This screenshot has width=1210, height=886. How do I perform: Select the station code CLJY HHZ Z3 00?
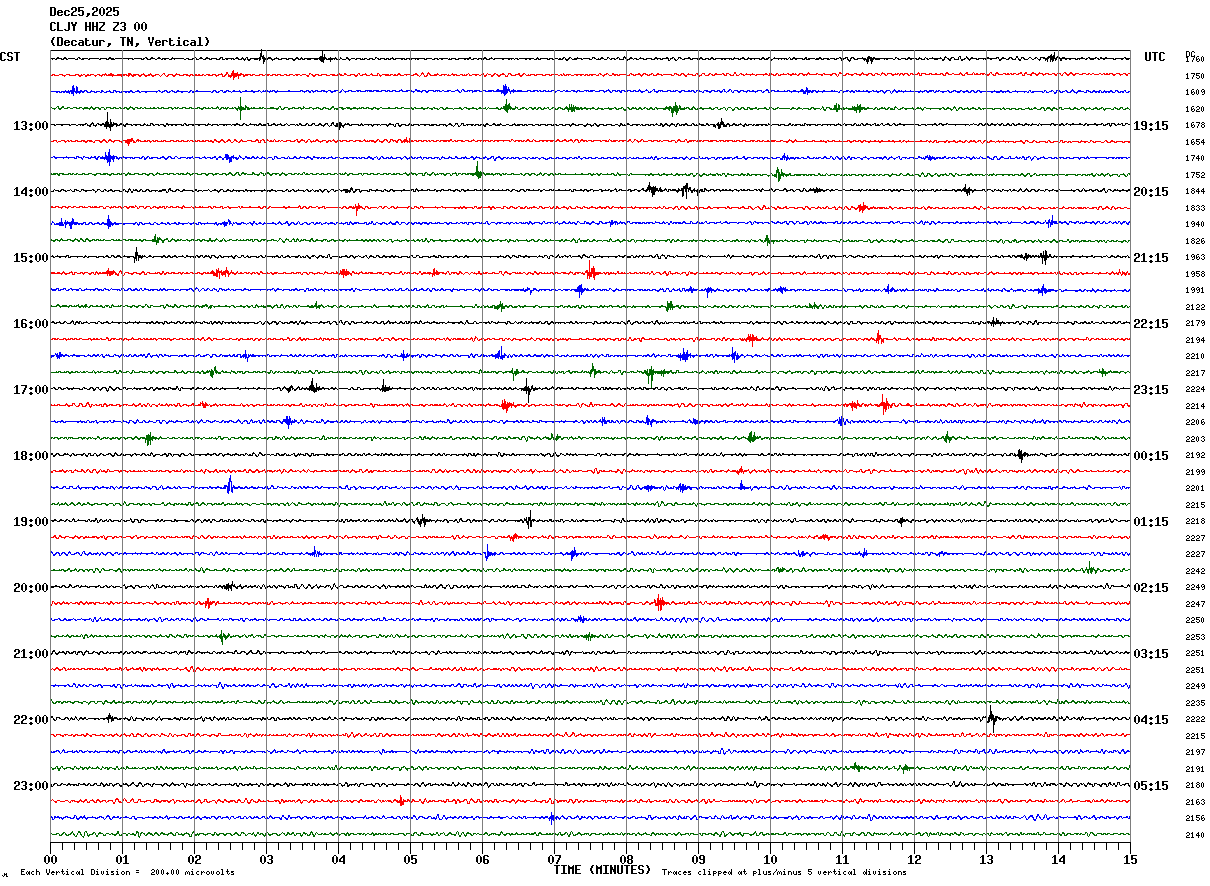[x=98, y=27]
